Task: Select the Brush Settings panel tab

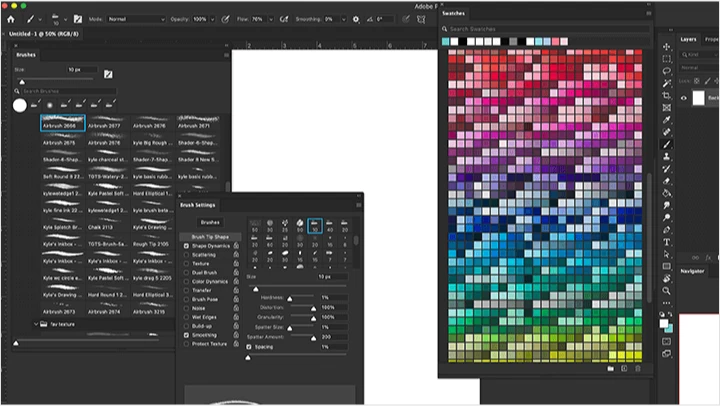Action: [x=197, y=205]
